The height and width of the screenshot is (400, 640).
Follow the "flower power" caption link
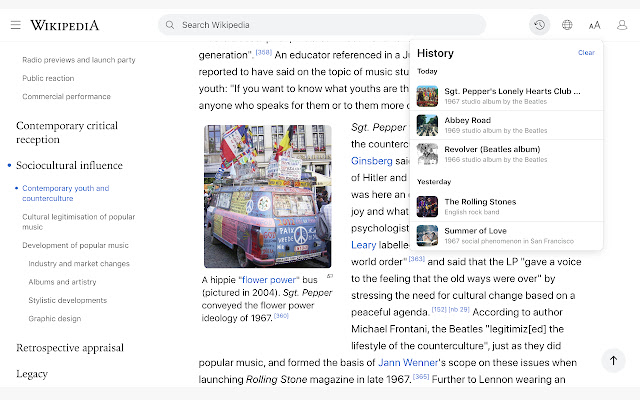pos(269,279)
